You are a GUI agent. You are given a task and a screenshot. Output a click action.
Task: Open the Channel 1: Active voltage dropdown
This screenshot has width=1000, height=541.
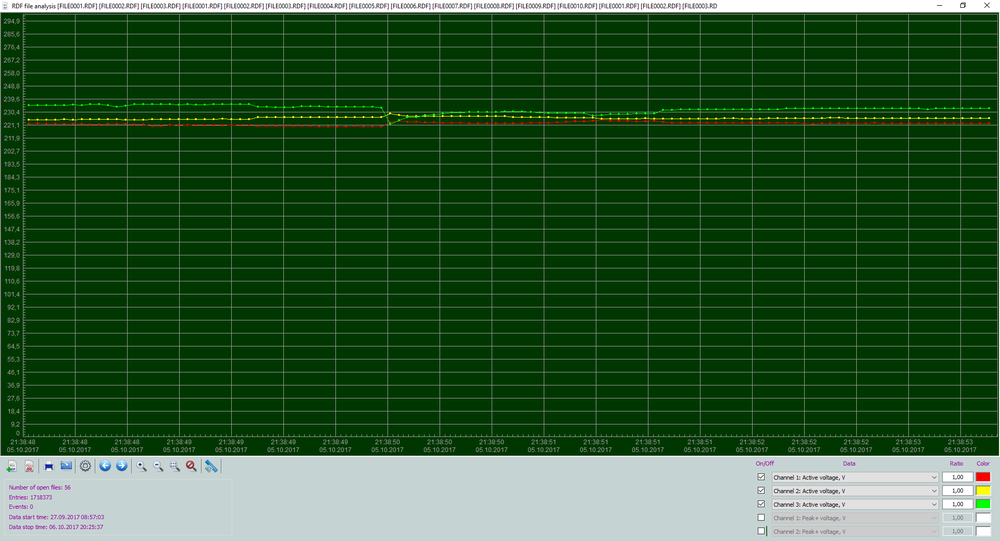point(855,477)
